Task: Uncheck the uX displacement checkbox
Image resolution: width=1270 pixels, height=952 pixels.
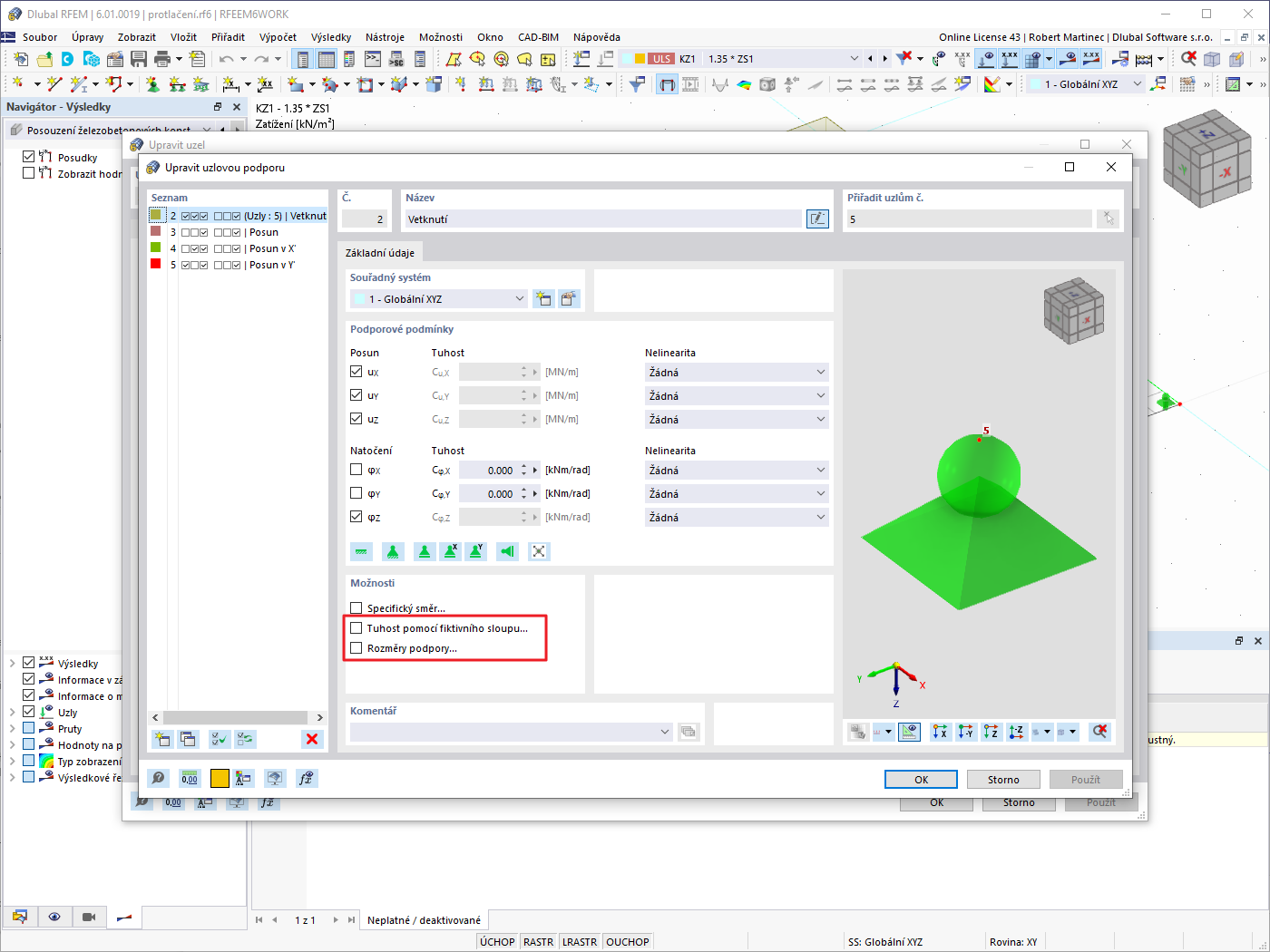Action: [x=357, y=372]
